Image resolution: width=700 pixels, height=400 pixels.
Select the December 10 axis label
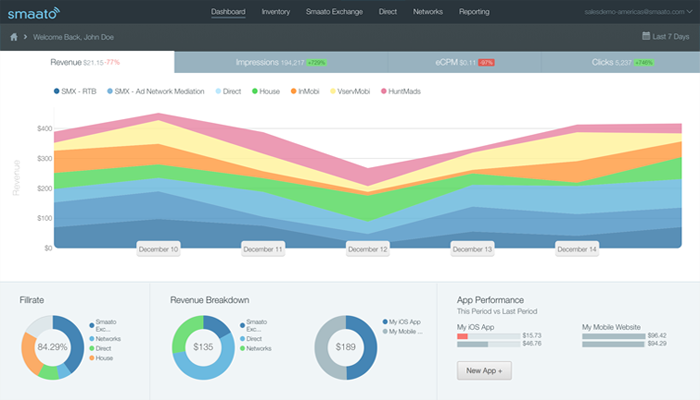158,249
